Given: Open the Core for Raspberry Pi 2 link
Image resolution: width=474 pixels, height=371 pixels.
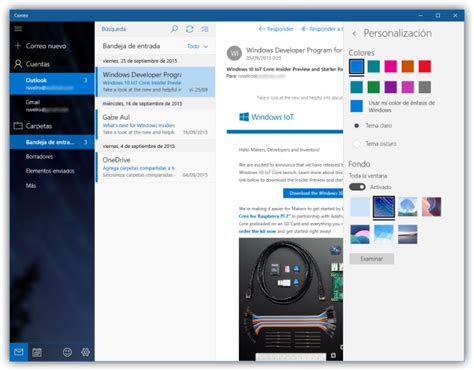Looking at the screenshot, I should (265, 216).
